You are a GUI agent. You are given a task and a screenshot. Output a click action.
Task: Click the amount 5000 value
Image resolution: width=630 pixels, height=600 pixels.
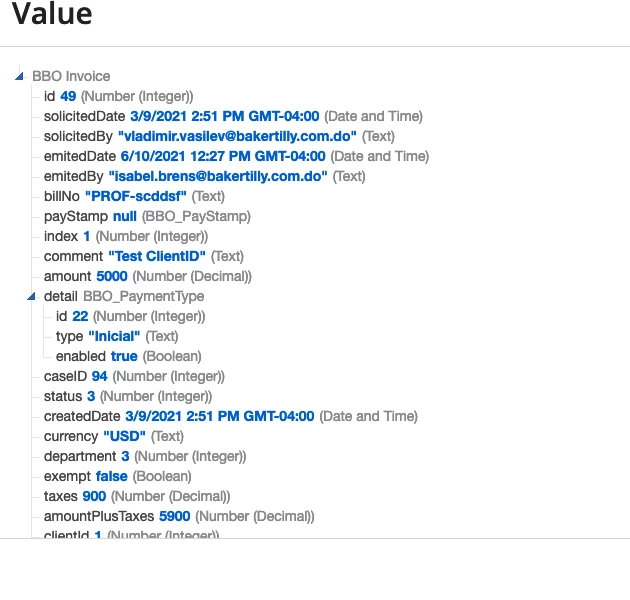(112, 276)
